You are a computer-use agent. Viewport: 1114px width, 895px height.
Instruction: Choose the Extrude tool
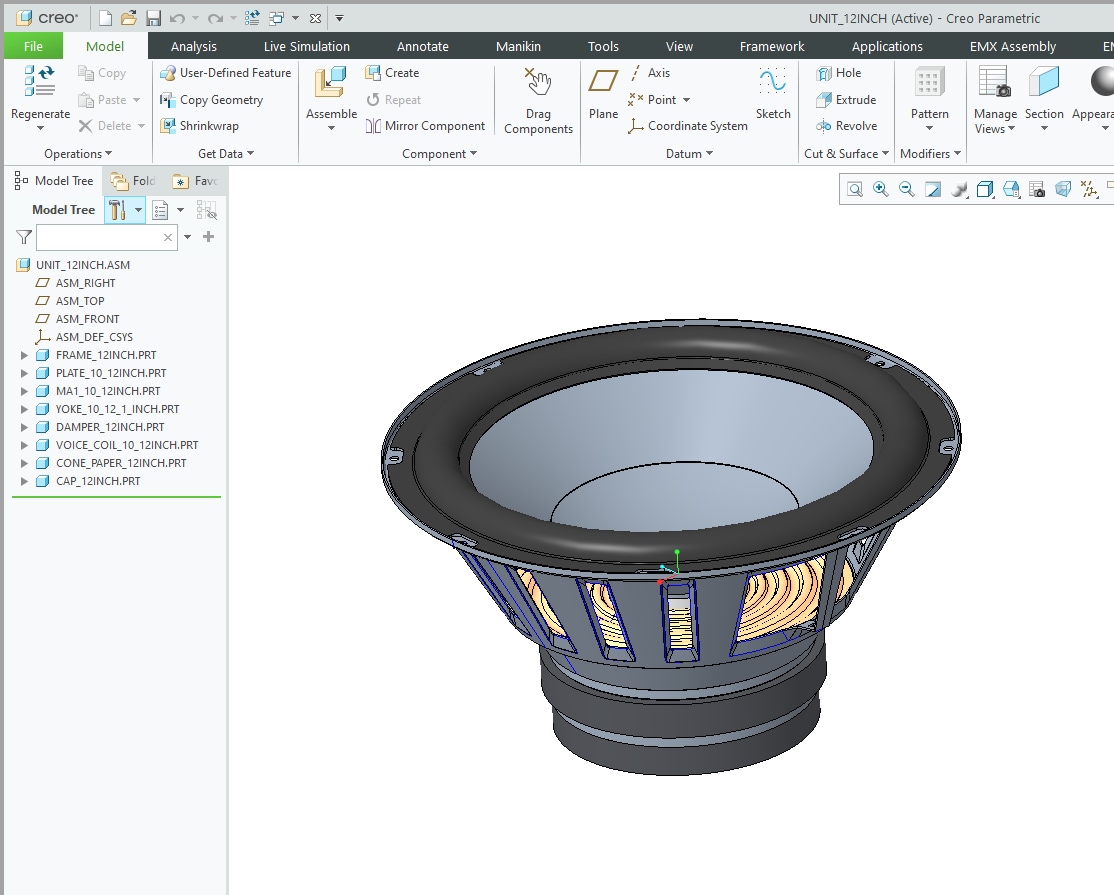coord(846,99)
